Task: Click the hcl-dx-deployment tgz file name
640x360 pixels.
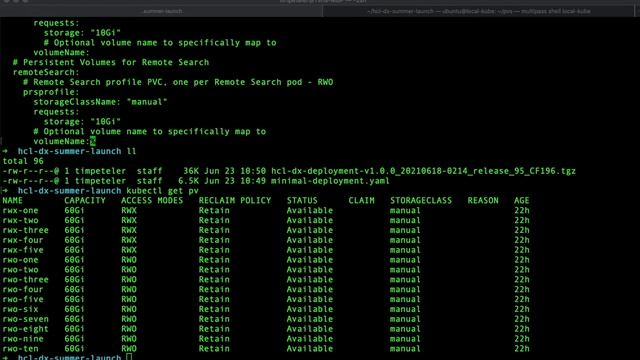Action: coord(423,171)
